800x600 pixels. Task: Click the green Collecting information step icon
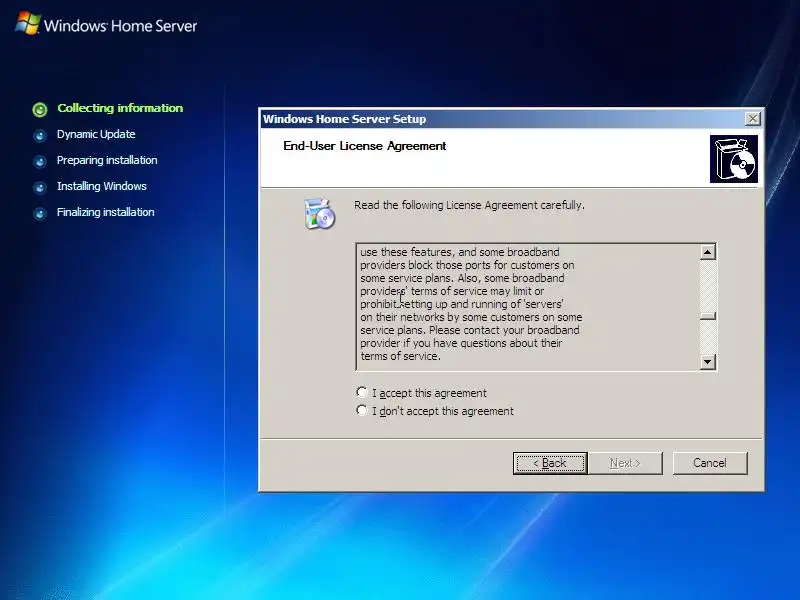[x=40, y=109]
